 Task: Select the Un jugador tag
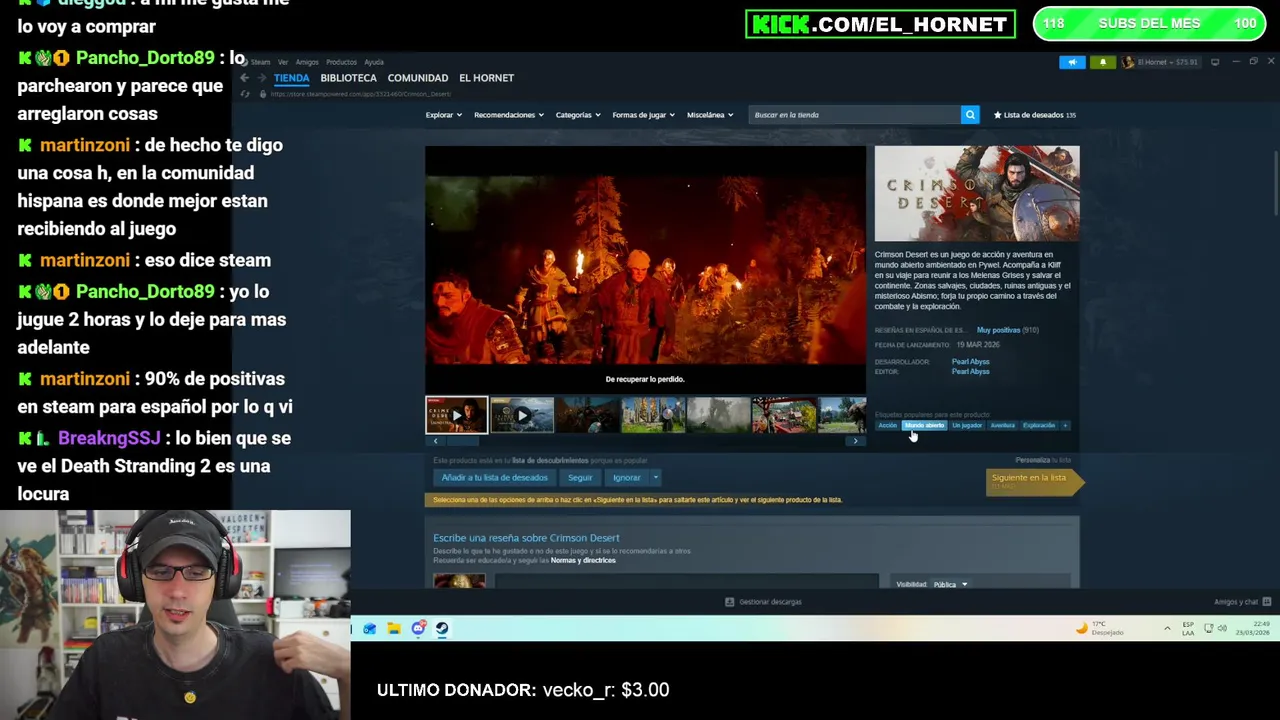point(967,426)
